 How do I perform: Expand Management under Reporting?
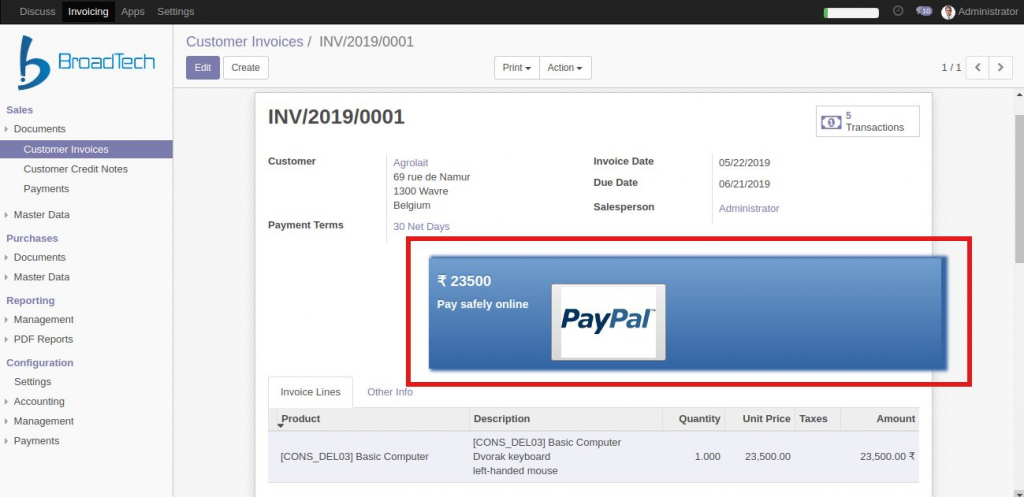coord(43,319)
